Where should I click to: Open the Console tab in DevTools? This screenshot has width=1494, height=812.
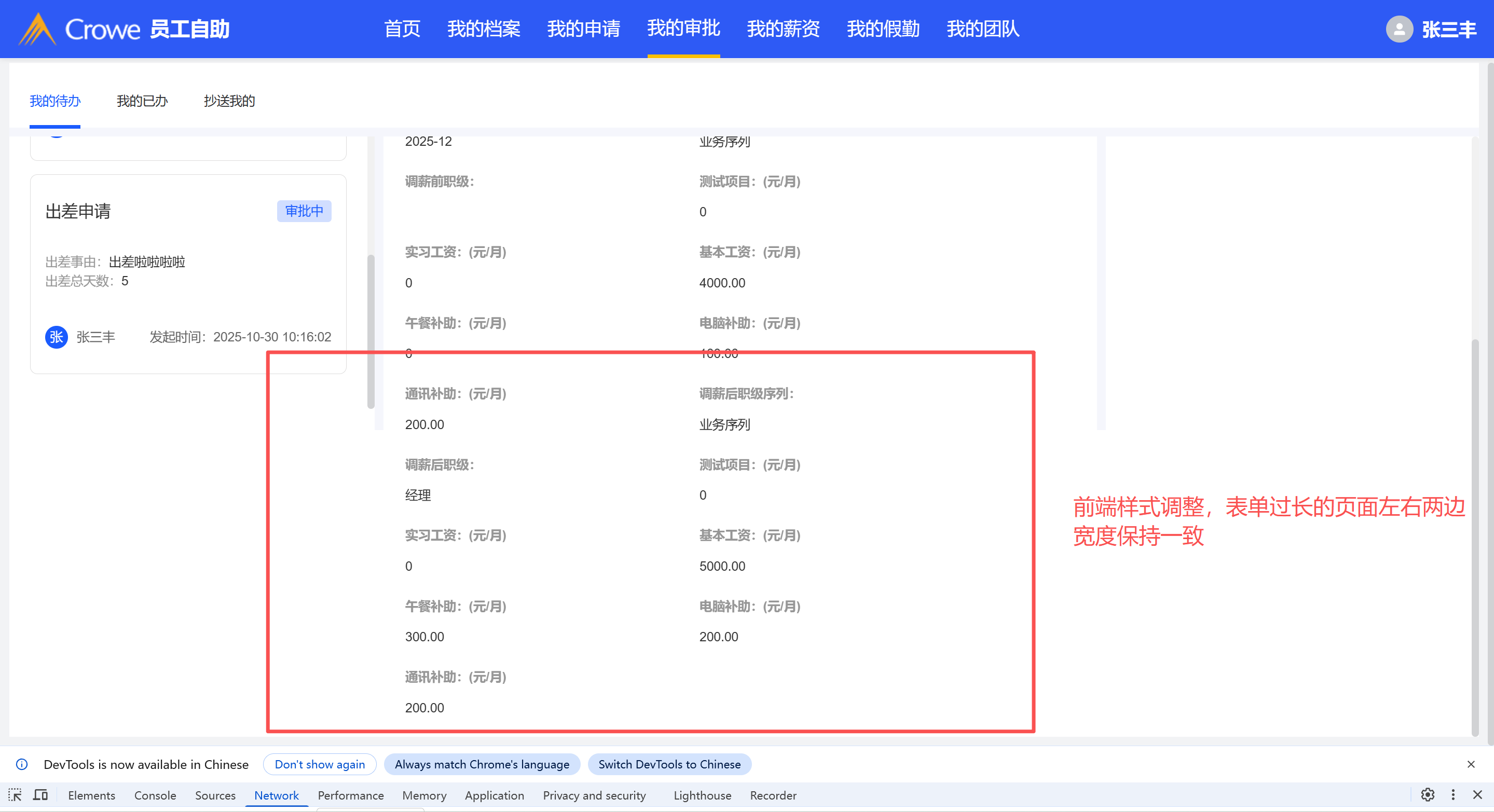[x=155, y=795]
